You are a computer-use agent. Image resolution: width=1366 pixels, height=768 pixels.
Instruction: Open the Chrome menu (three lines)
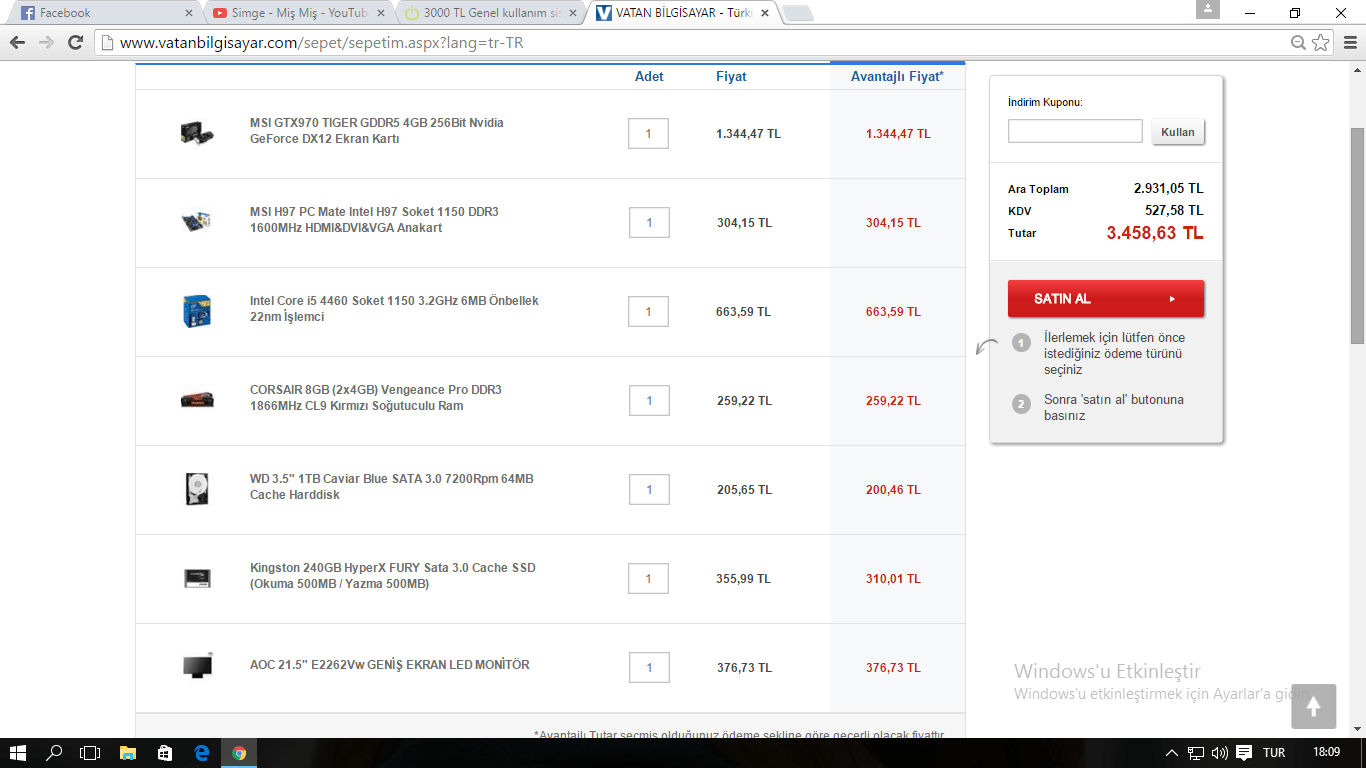1348,43
